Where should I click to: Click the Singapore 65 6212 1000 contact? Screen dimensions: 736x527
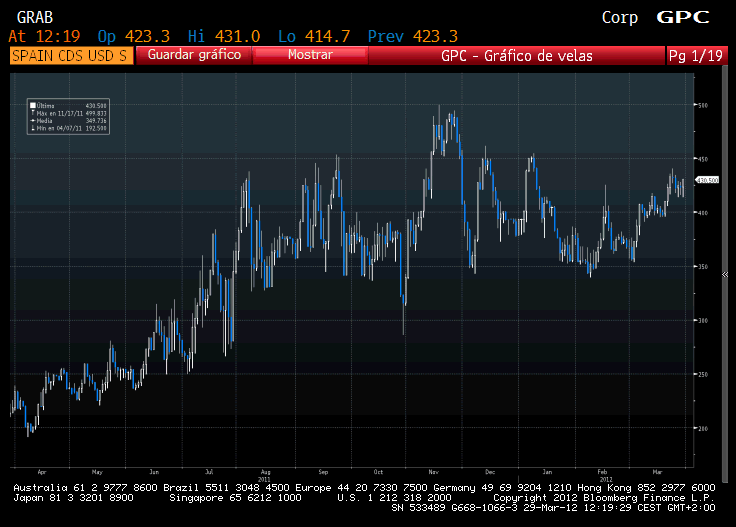pyautogui.click(x=235, y=498)
